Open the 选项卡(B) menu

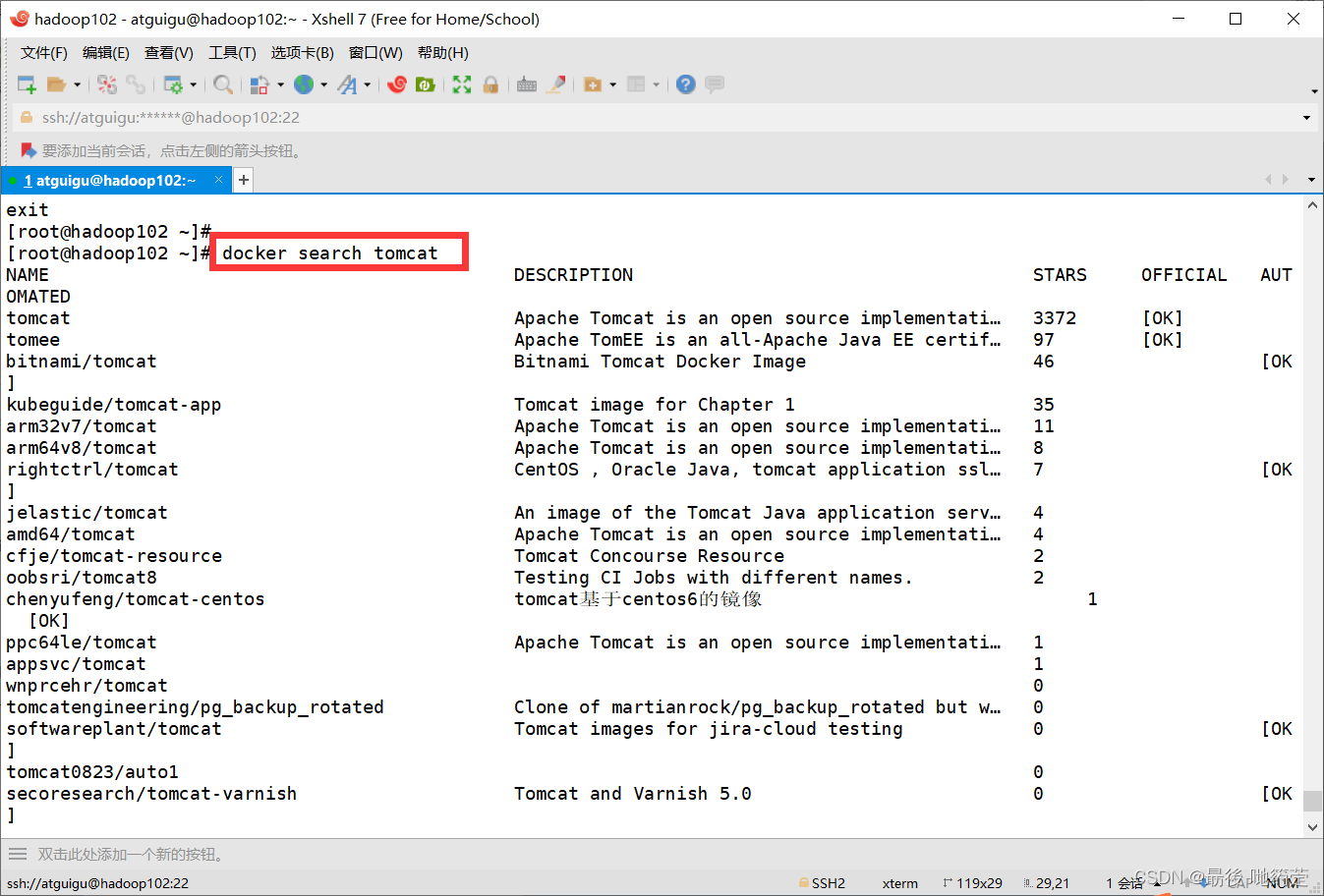pyautogui.click(x=303, y=53)
